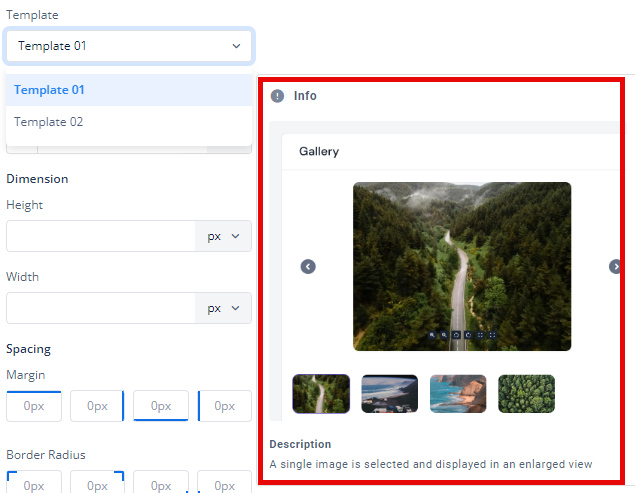Click the four-arrows fit icon on image
This screenshot has height=493, width=635.
(480, 335)
